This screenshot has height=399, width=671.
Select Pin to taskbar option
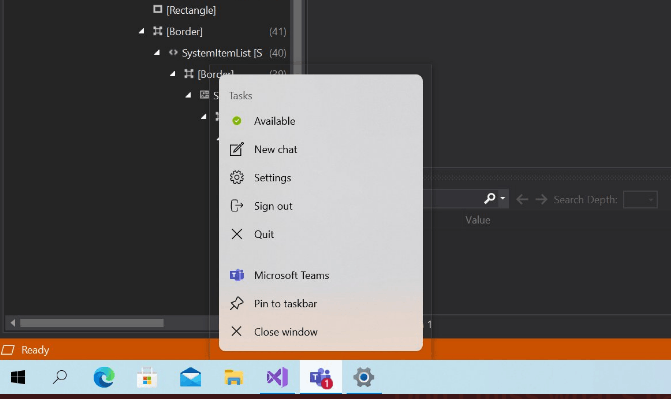(x=321, y=304)
